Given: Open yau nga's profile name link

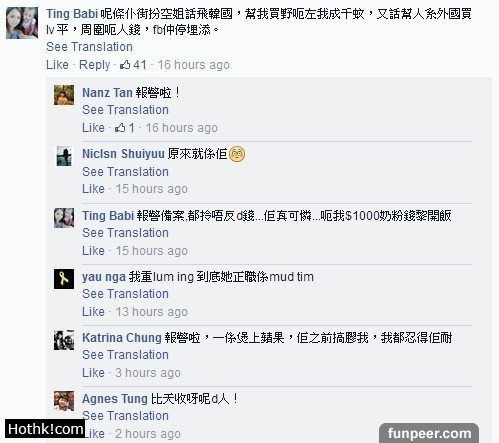Looking at the screenshot, I should (x=104, y=277).
